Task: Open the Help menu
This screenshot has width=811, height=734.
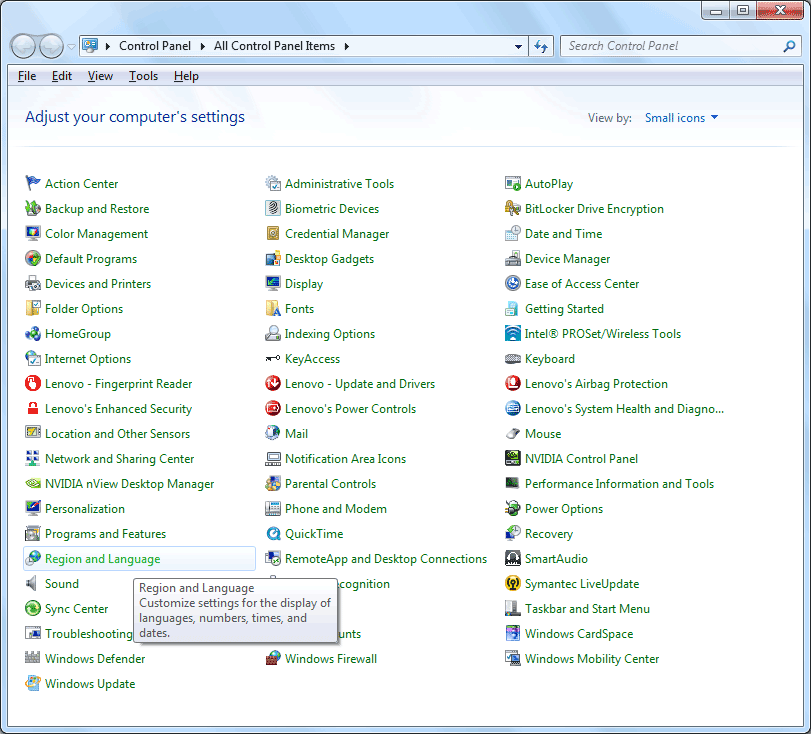Action: pyautogui.click(x=186, y=76)
